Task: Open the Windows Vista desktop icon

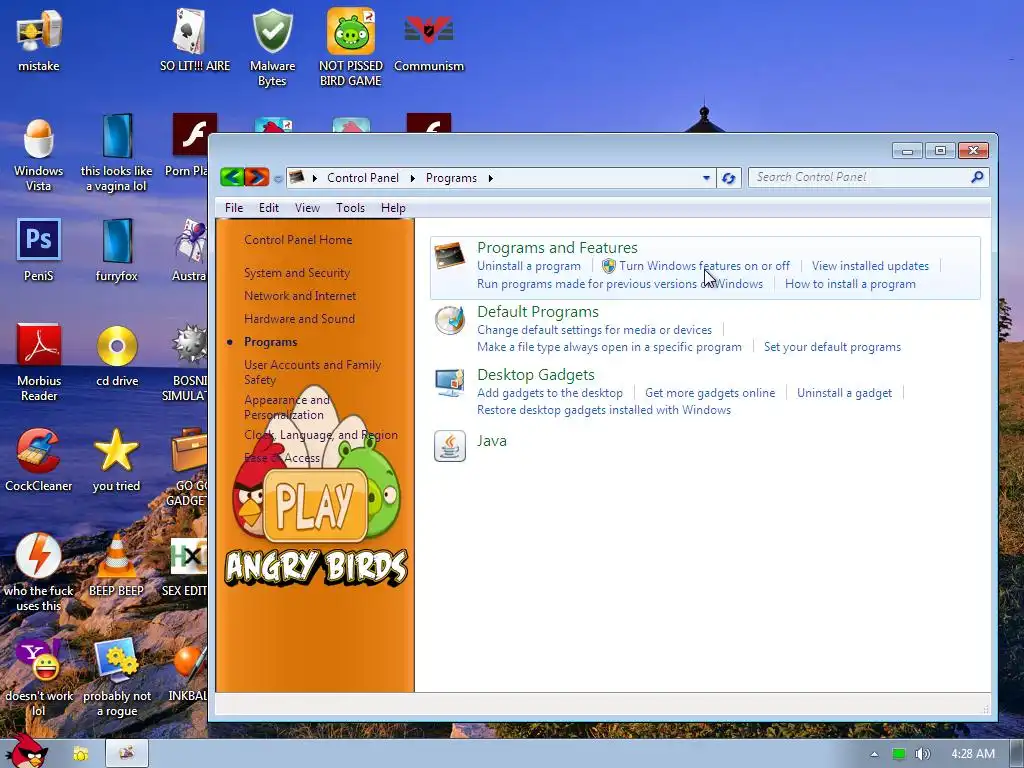Action: [39, 154]
